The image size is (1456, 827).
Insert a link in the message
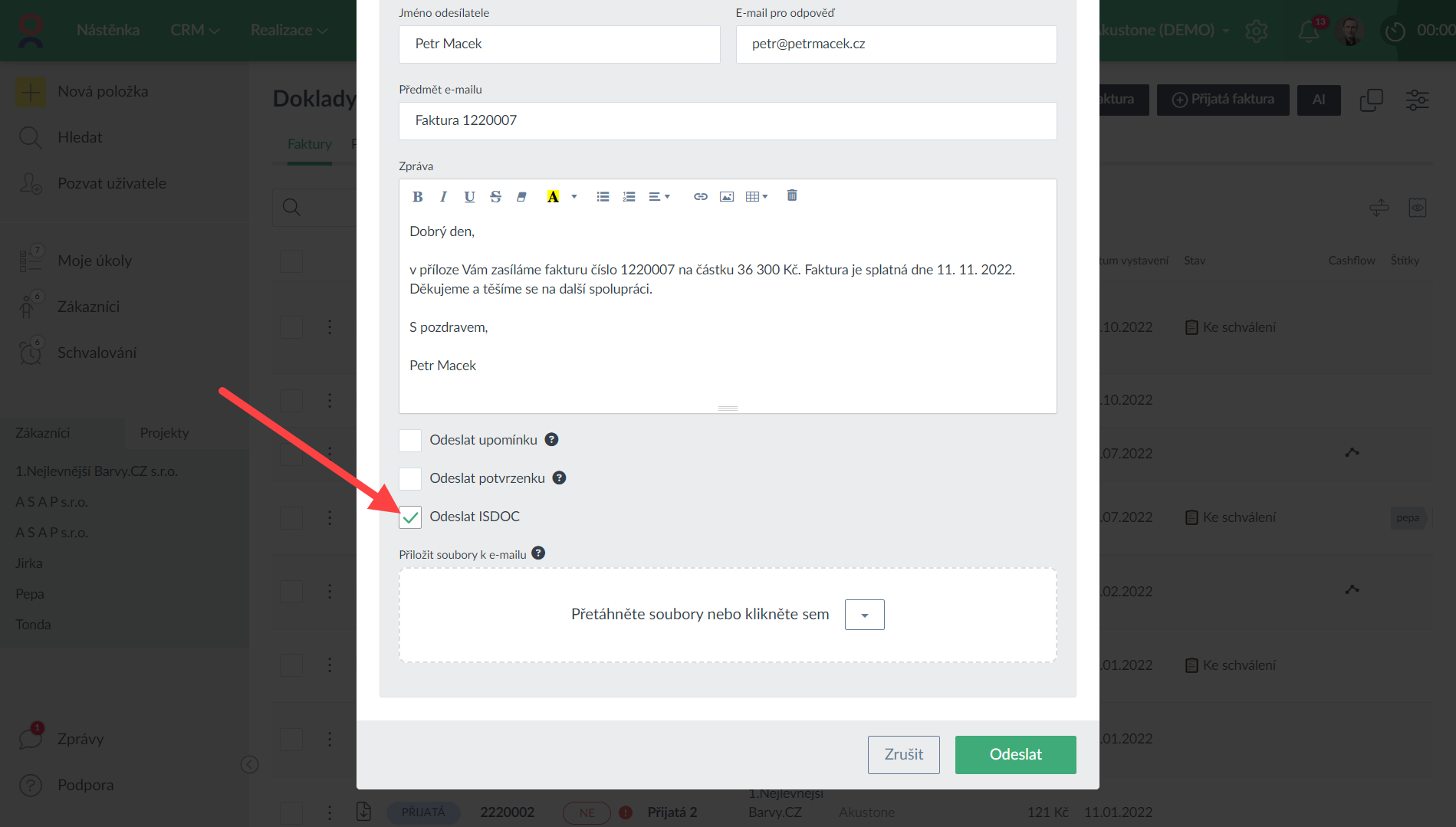(700, 197)
